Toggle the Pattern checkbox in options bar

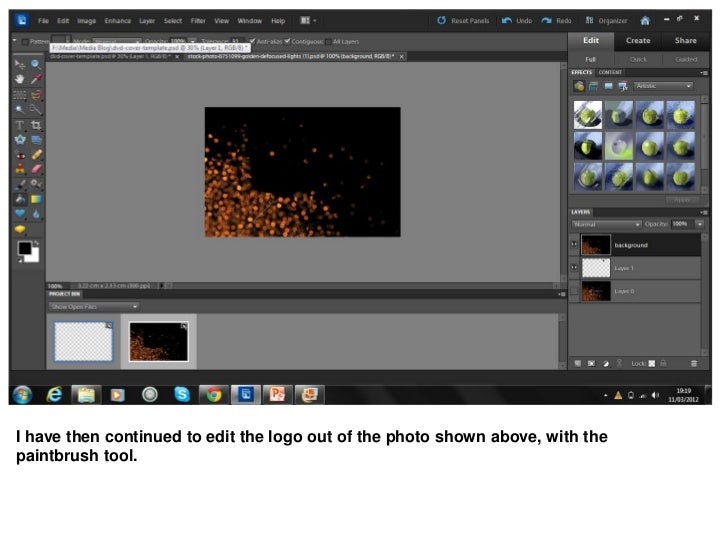click(26, 41)
